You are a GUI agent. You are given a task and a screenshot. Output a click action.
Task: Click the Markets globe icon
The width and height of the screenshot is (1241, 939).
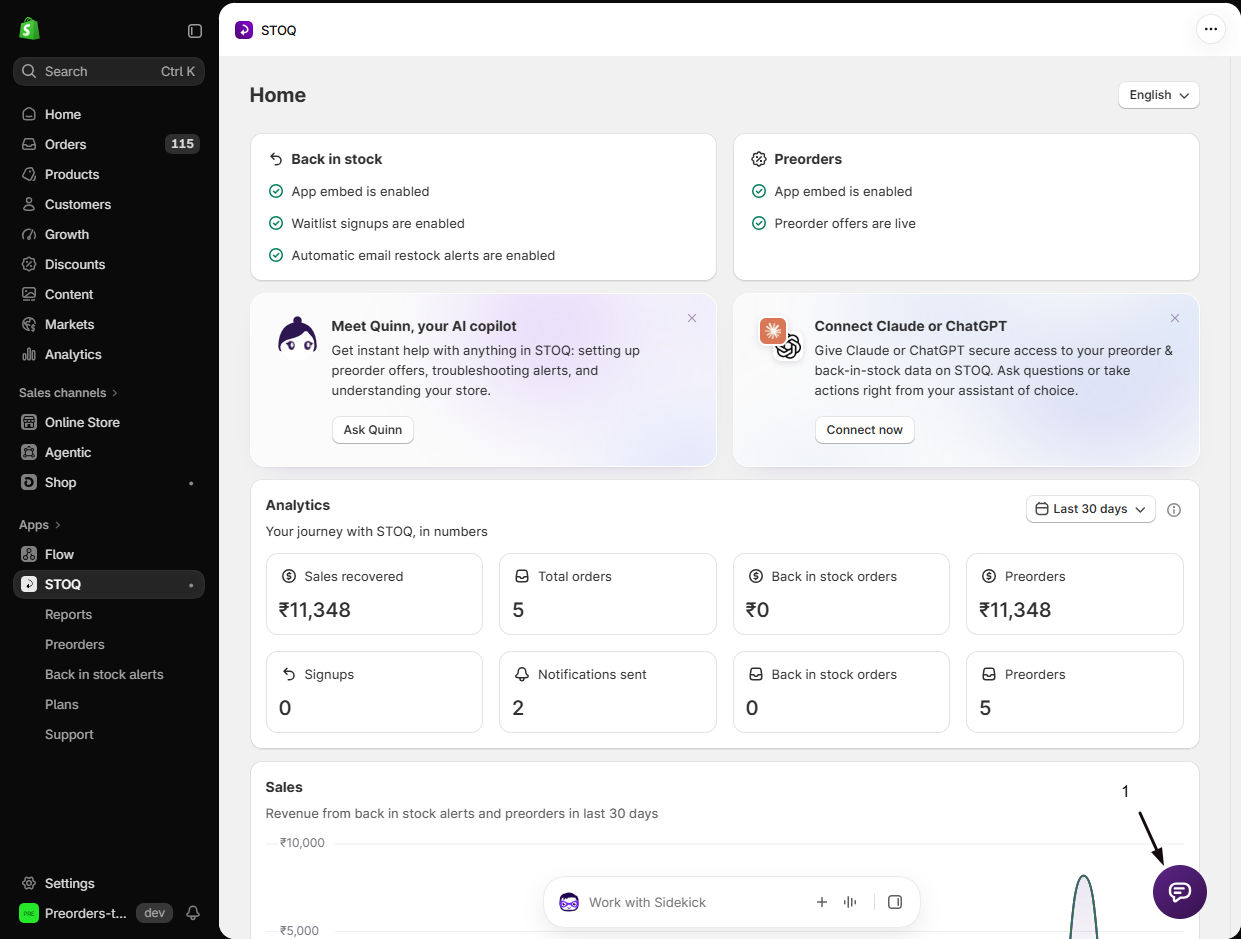click(29, 324)
